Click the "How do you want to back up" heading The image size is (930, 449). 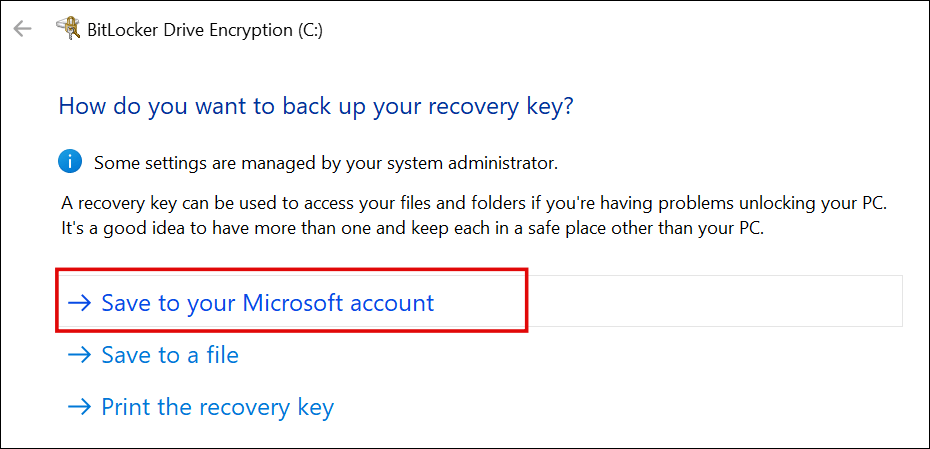200,107
